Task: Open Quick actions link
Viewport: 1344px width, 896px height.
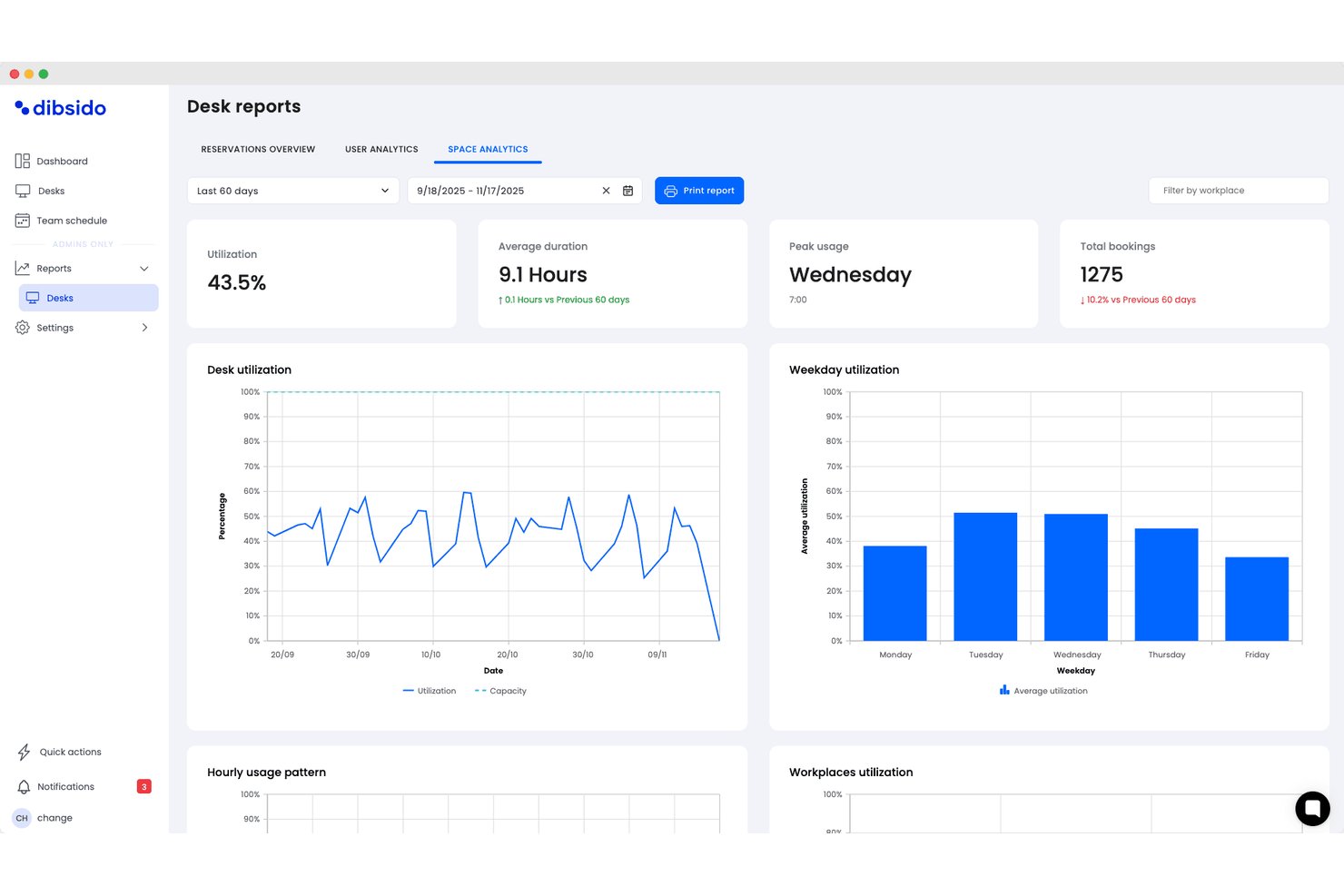Action: [x=70, y=752]
